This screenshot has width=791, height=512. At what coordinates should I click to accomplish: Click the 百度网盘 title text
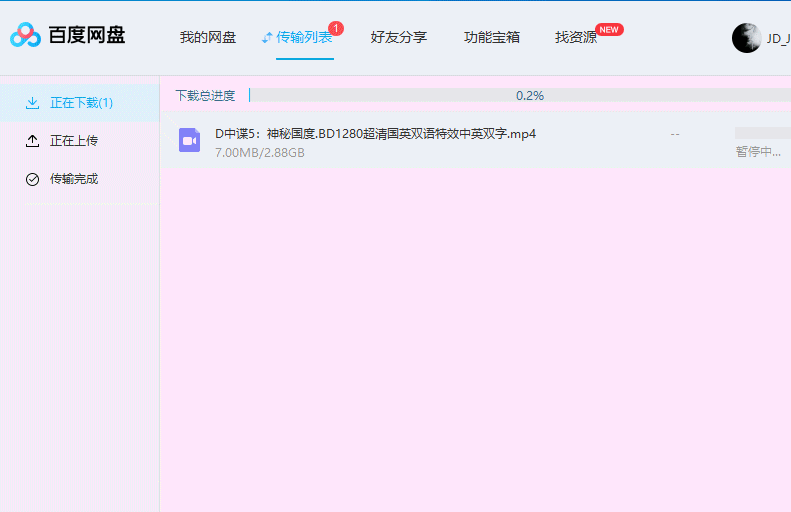click(87, 35)
